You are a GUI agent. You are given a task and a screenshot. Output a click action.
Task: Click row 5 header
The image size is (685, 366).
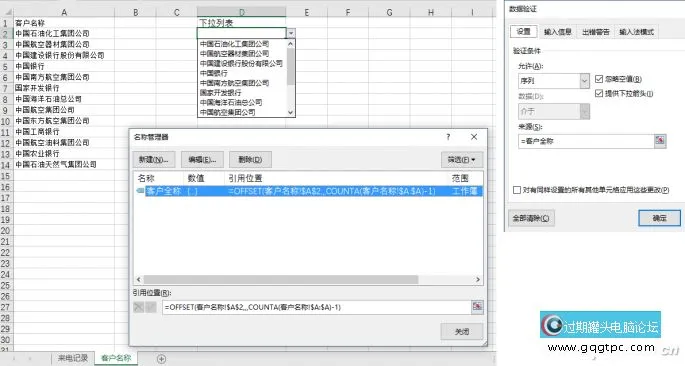click(x=6, y=66)
